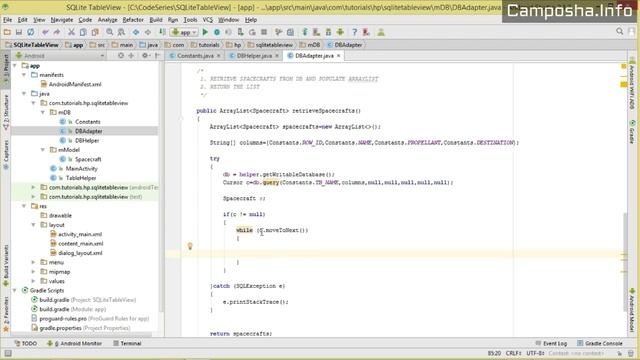Open the Android project view dropdown
Image resolution: width=640 pixels, height=360 pixels.
(60, 56)
